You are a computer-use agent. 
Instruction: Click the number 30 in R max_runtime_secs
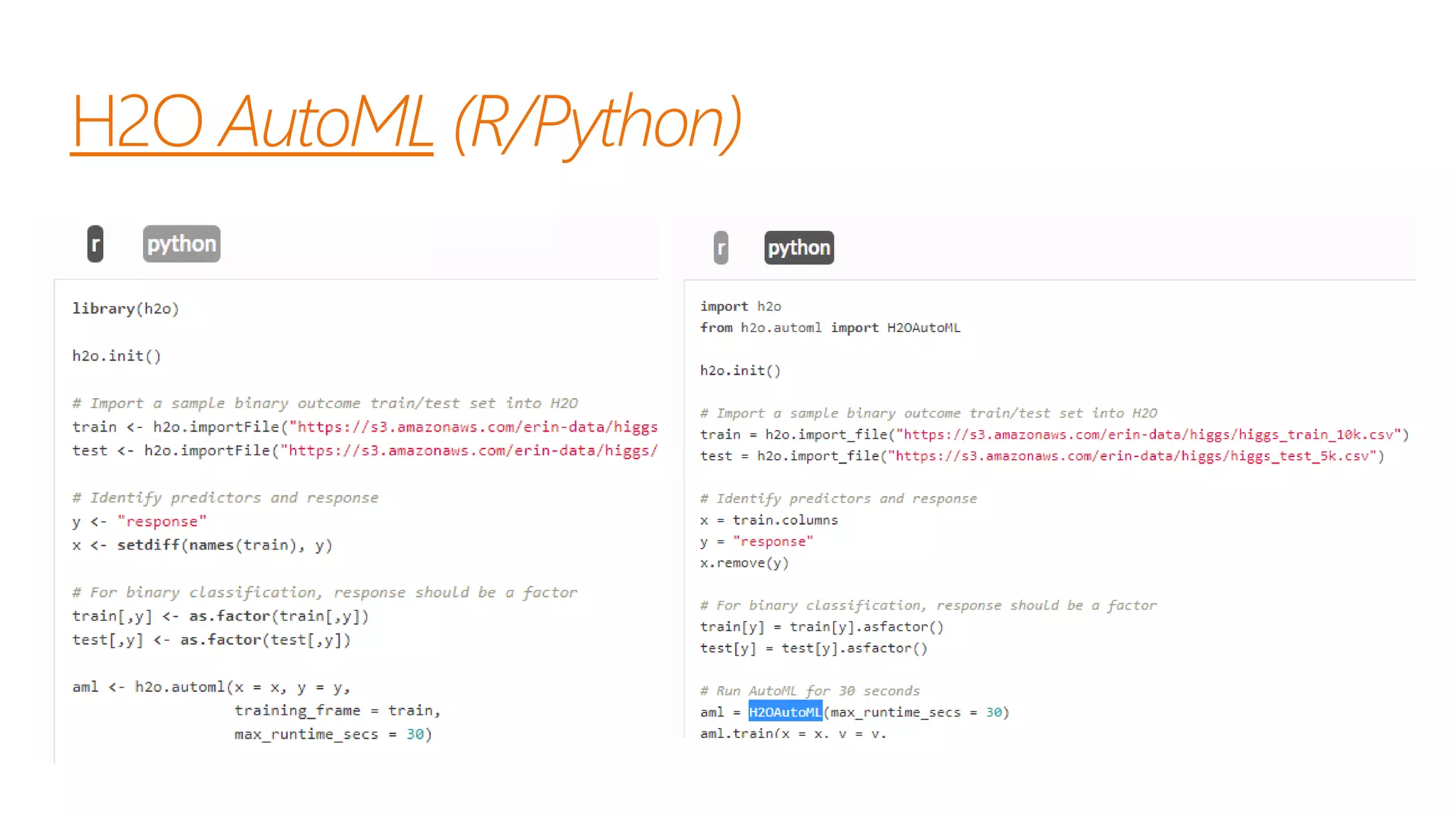tap(414, 734)
